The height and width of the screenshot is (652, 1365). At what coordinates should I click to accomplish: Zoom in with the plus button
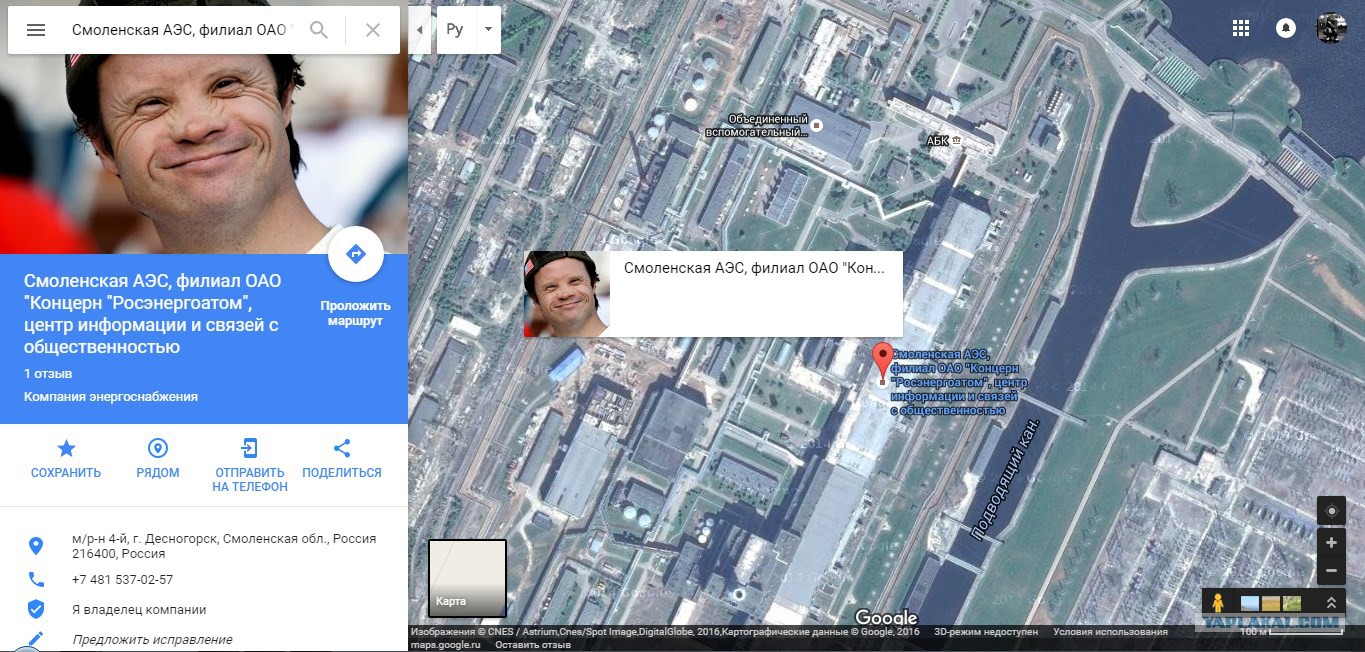[1331, 543]
